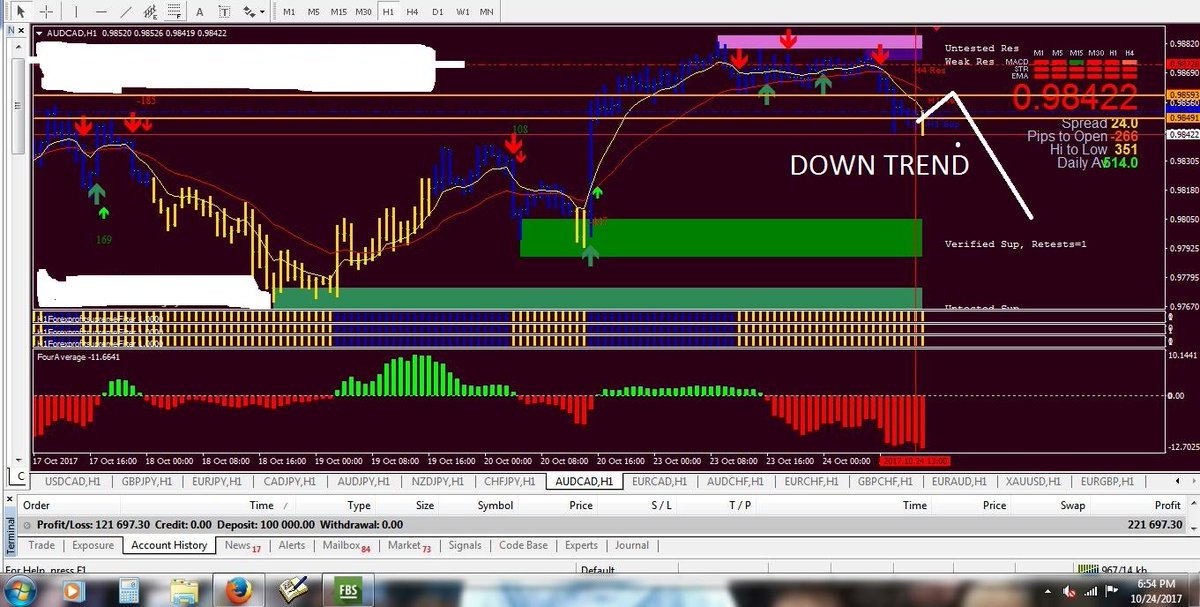Image resolution: width=1200 pixels, height=607 pixels.
Task: Open the GBPCHF,H1 chart tab
Action: point(886,481)
